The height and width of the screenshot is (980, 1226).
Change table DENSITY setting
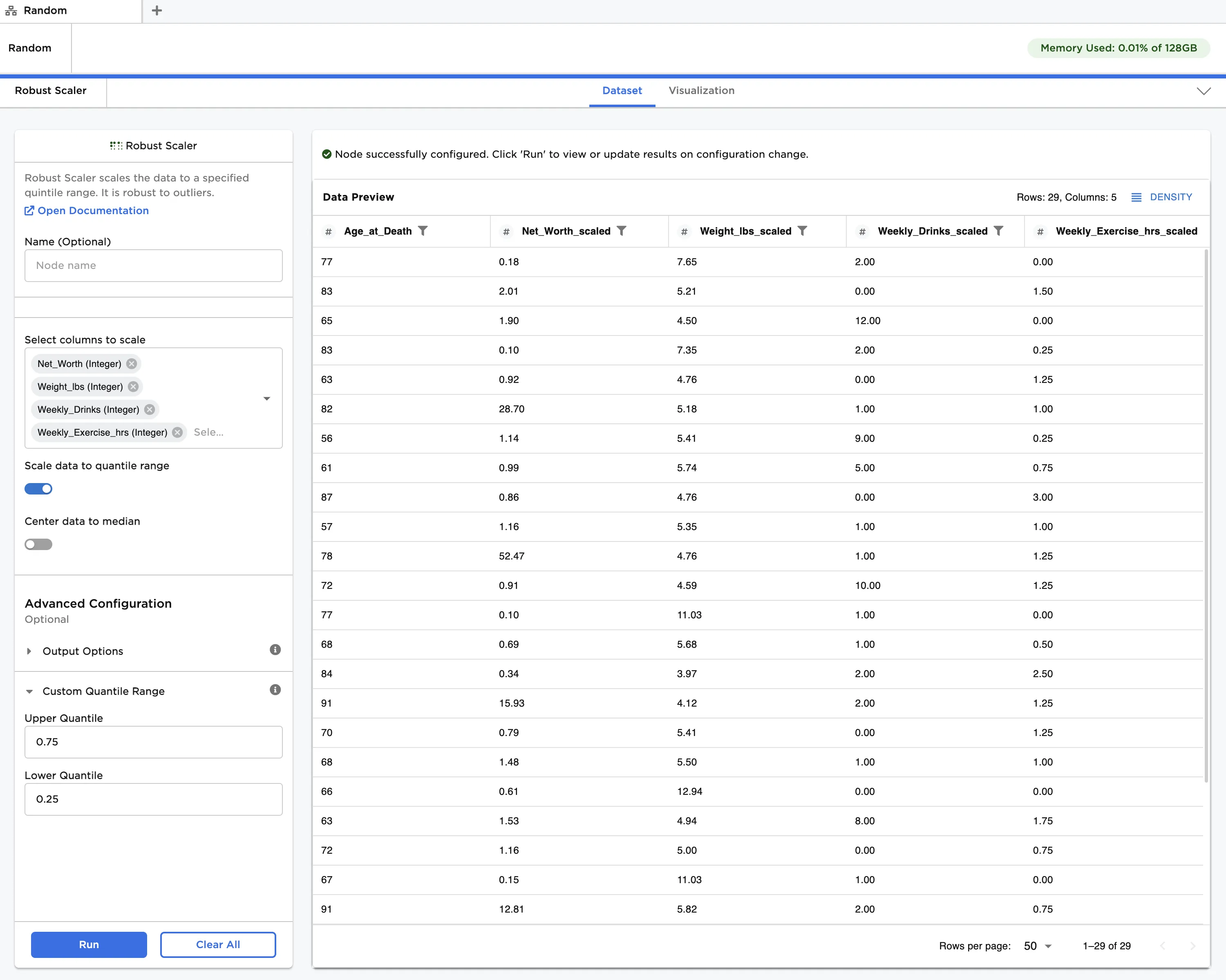tap(1162, 197)
